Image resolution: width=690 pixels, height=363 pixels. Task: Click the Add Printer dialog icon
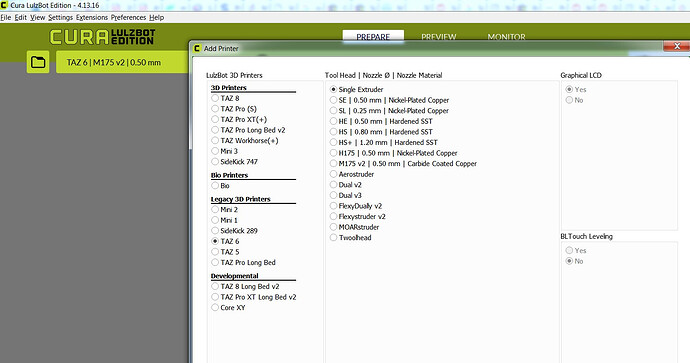point(197,48)
